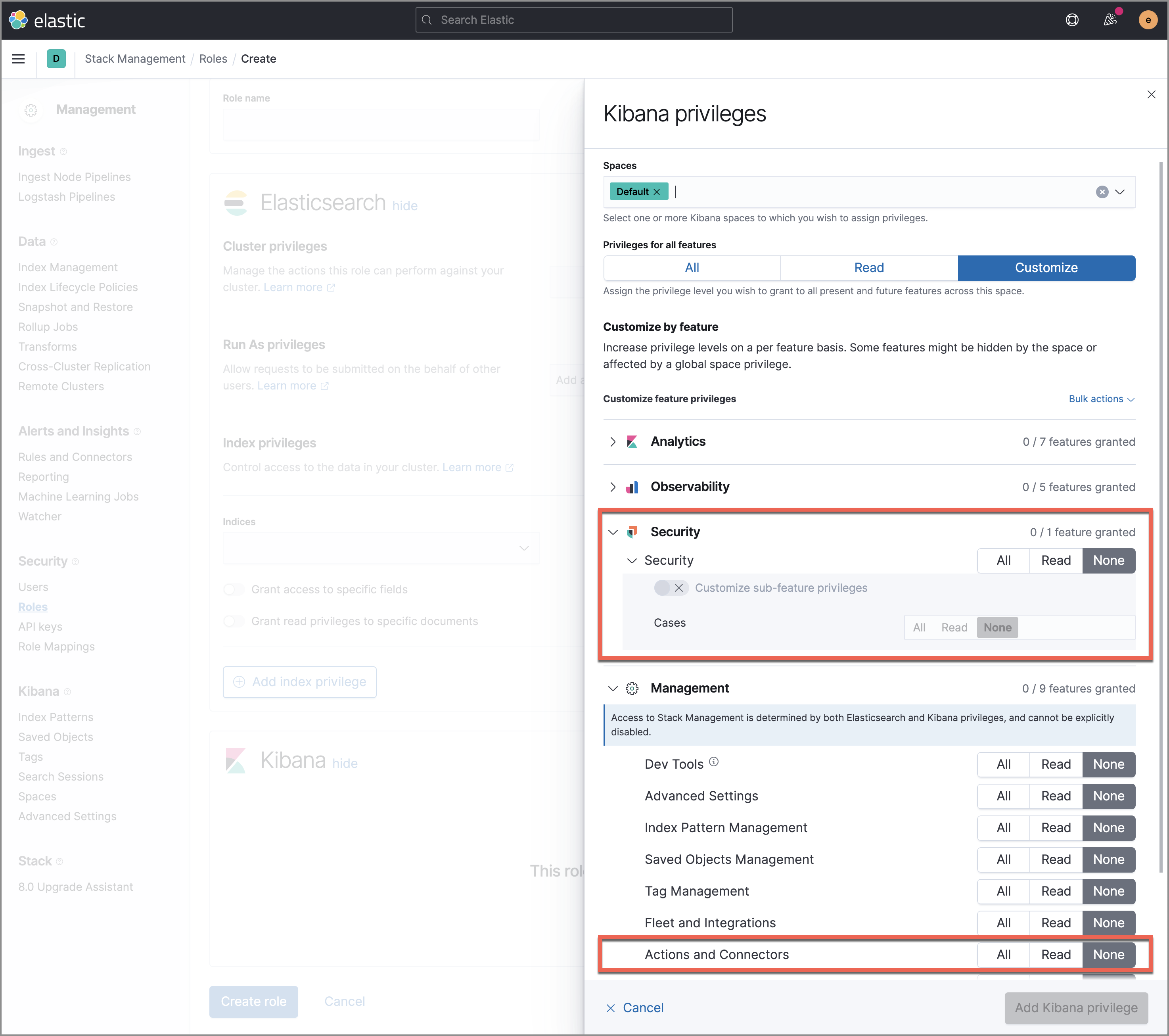Click the Search Elastic field
Viewport: 1169px width, 1036px height.
[x=573, y=20]
